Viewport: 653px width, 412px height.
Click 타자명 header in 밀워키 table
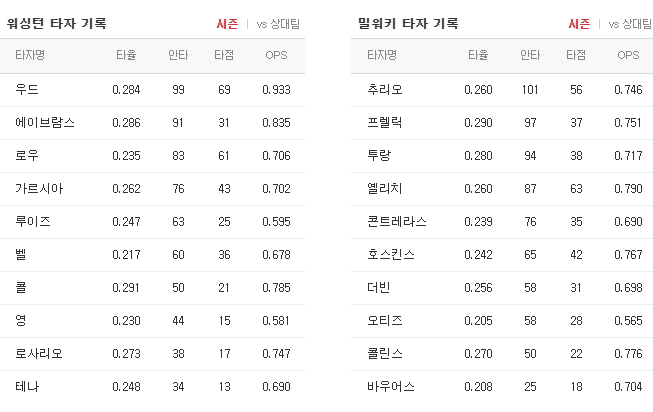pyautogui.click(x=382, y=55)
